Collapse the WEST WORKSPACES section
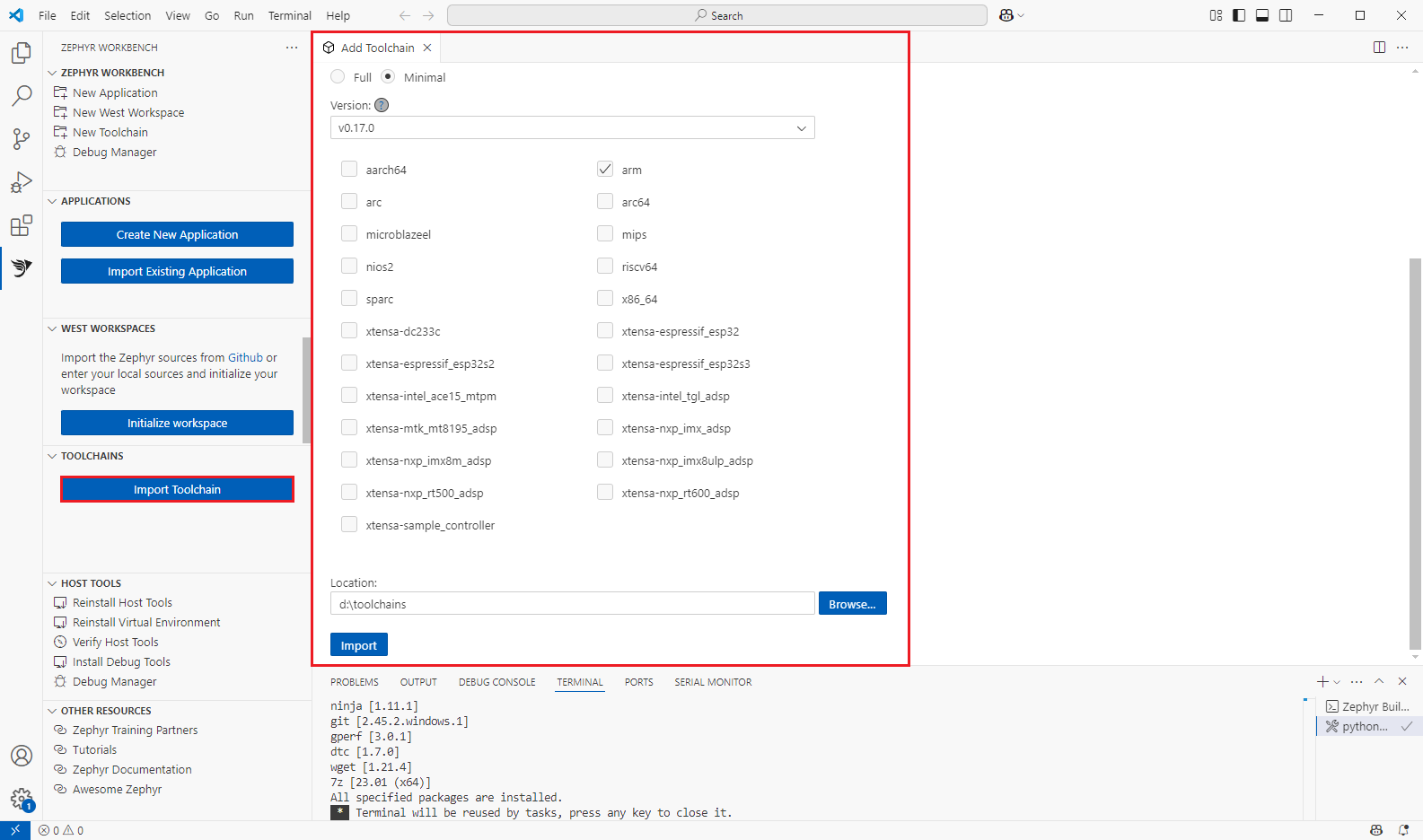 coord(52,328)
